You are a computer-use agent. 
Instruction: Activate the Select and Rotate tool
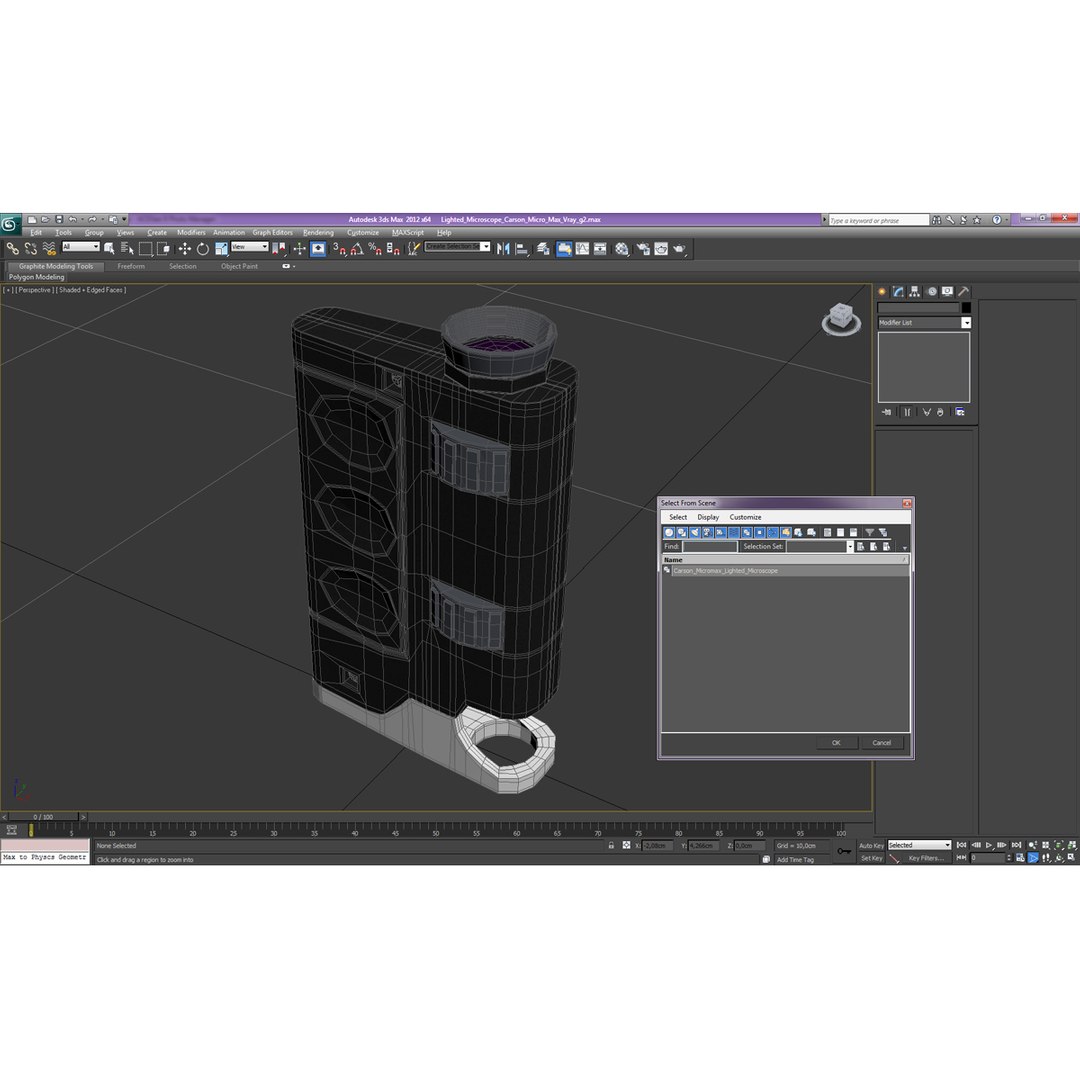[x=202, y=249]
